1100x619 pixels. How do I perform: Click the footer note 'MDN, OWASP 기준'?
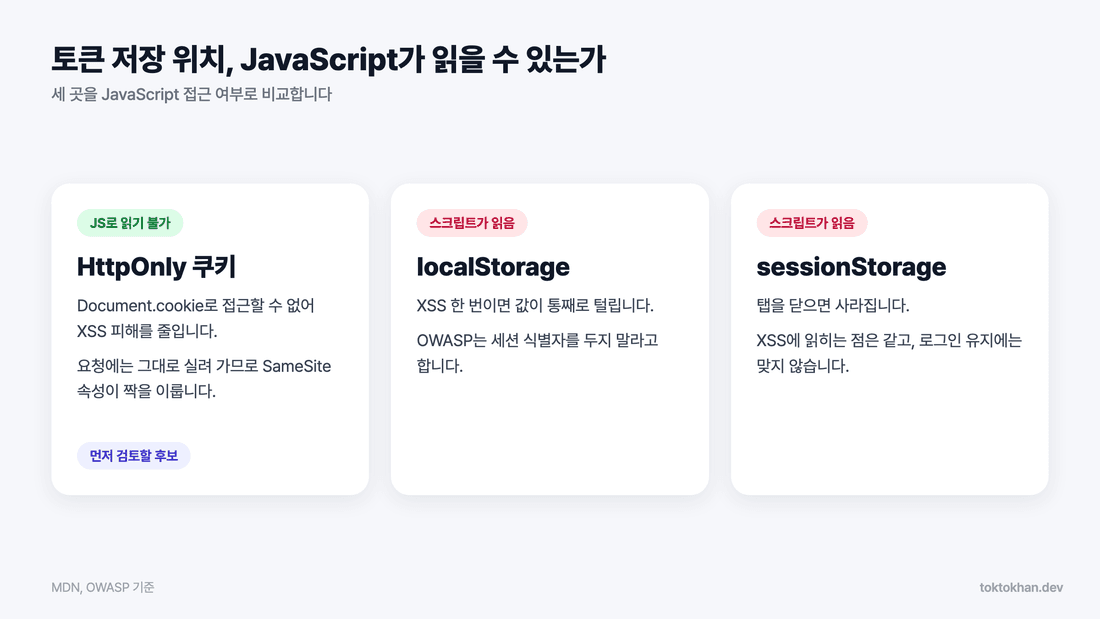pos(102,587)
